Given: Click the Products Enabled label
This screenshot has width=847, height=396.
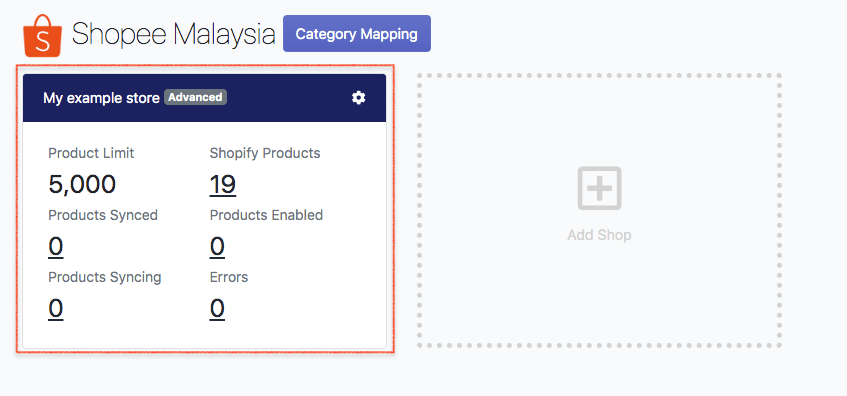Looking at the screenshot, I should [x=266, y=215].
